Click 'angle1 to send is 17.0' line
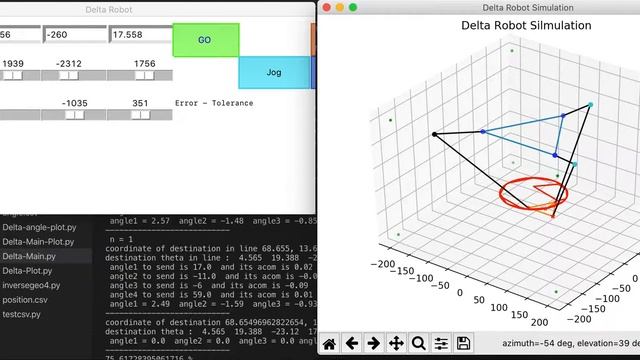 [211, 267]
